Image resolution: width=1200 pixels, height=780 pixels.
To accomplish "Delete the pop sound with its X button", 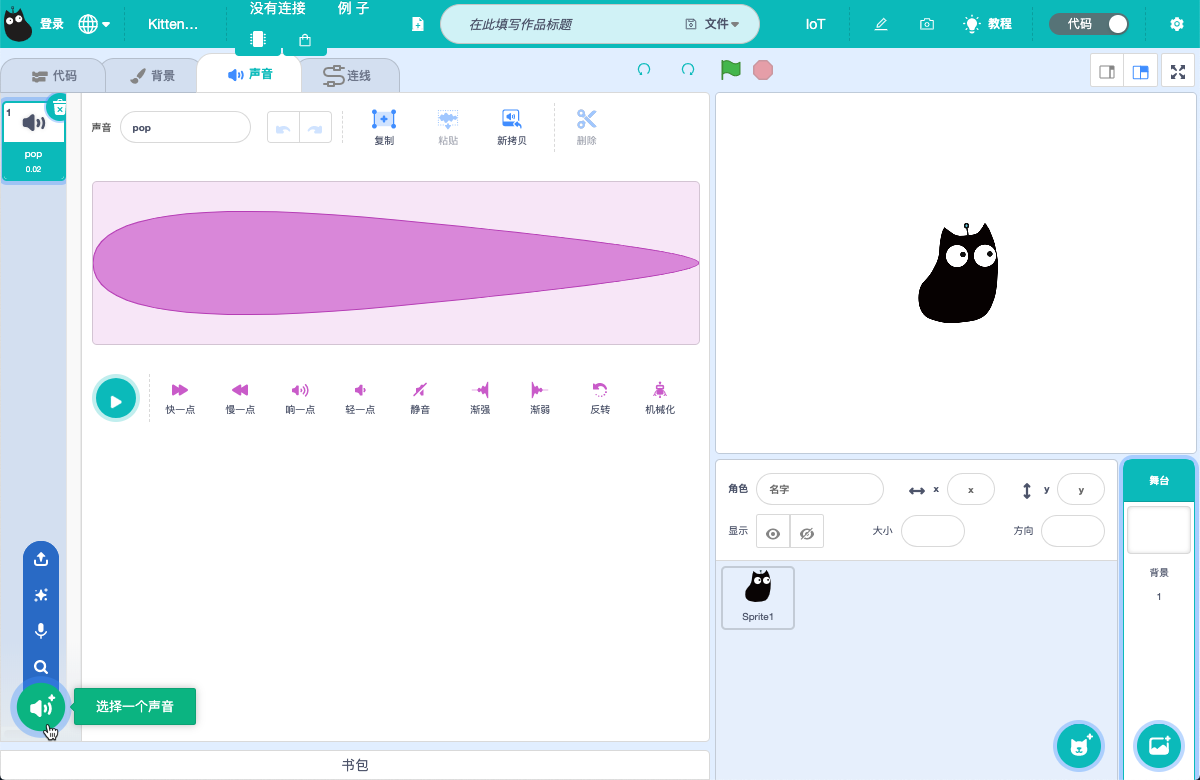I will click(59, 109).
